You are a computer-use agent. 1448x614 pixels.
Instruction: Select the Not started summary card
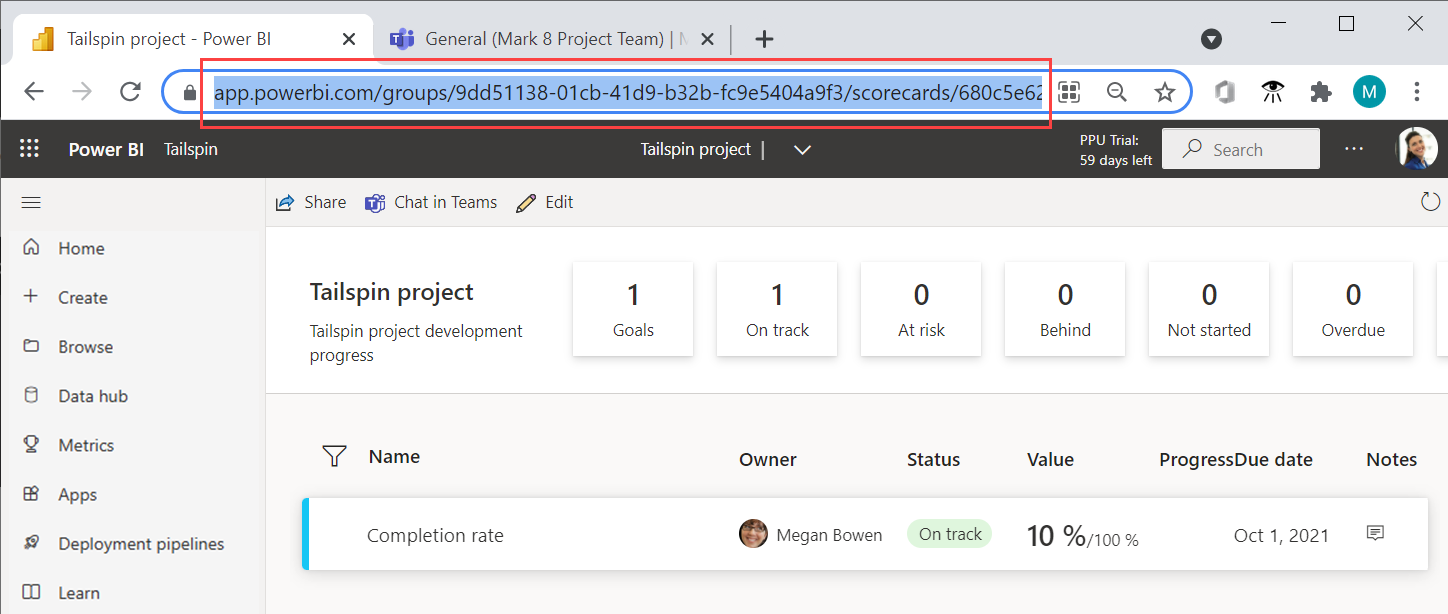tap(1209, 309)
